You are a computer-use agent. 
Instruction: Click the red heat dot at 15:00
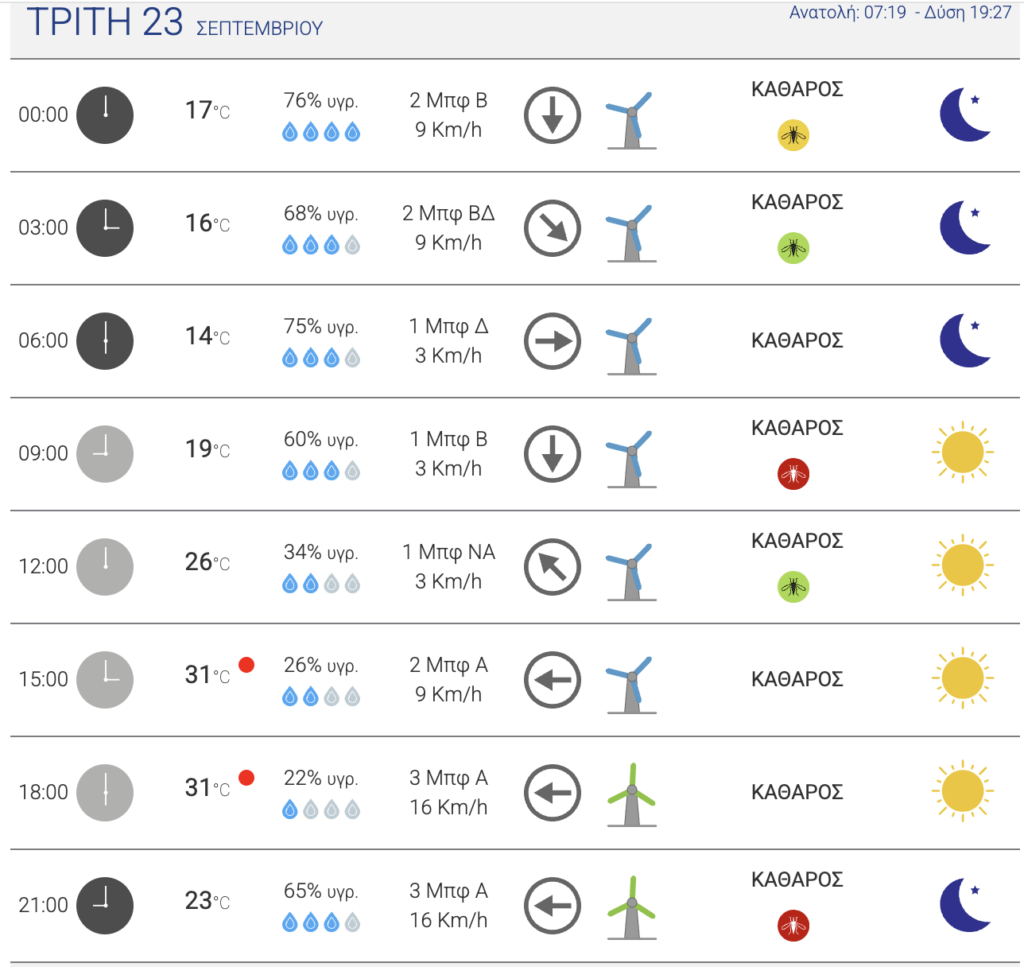pos(246,665)
